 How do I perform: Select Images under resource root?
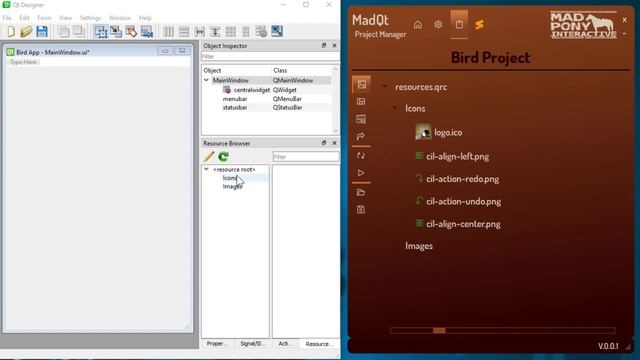coord(232,187)
